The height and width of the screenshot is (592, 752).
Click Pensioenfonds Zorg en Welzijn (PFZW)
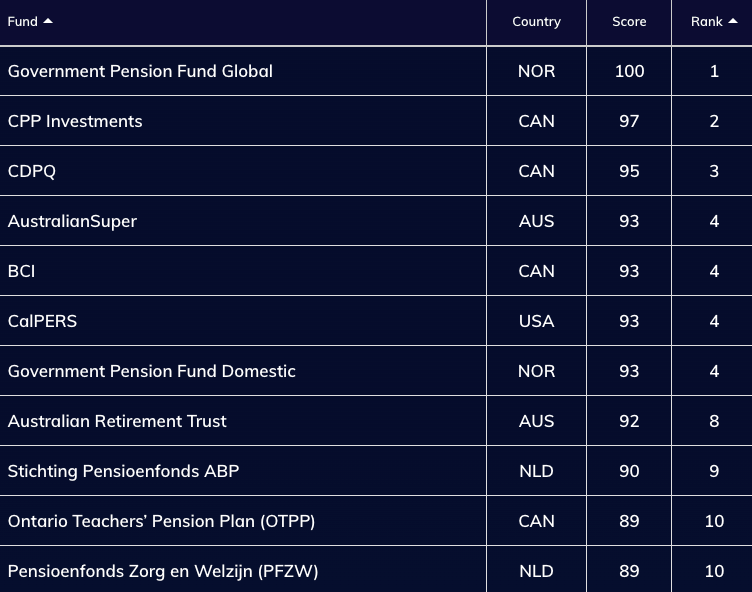point(163,571)
